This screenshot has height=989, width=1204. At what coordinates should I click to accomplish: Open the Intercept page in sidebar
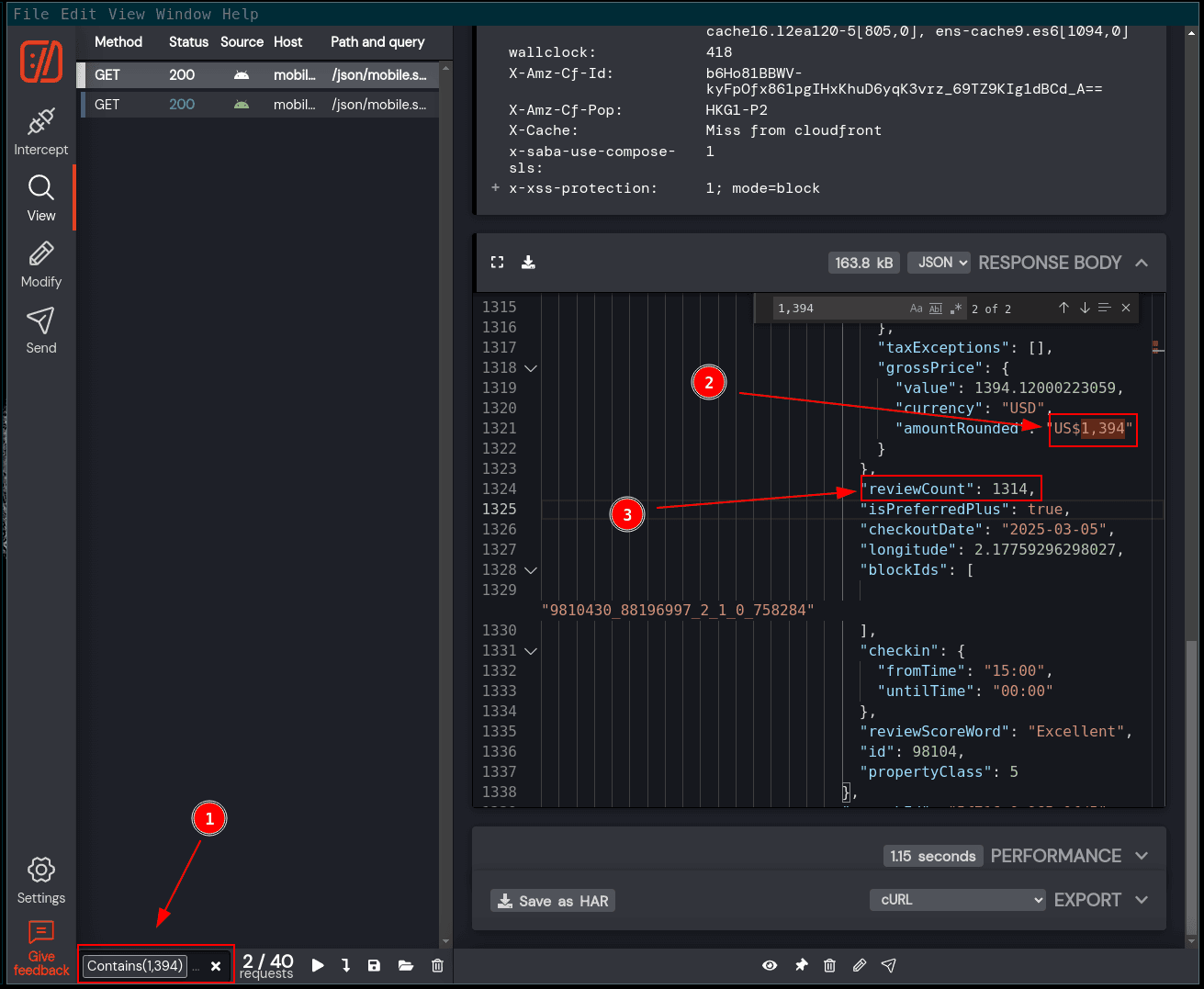[x=40, y=132]
